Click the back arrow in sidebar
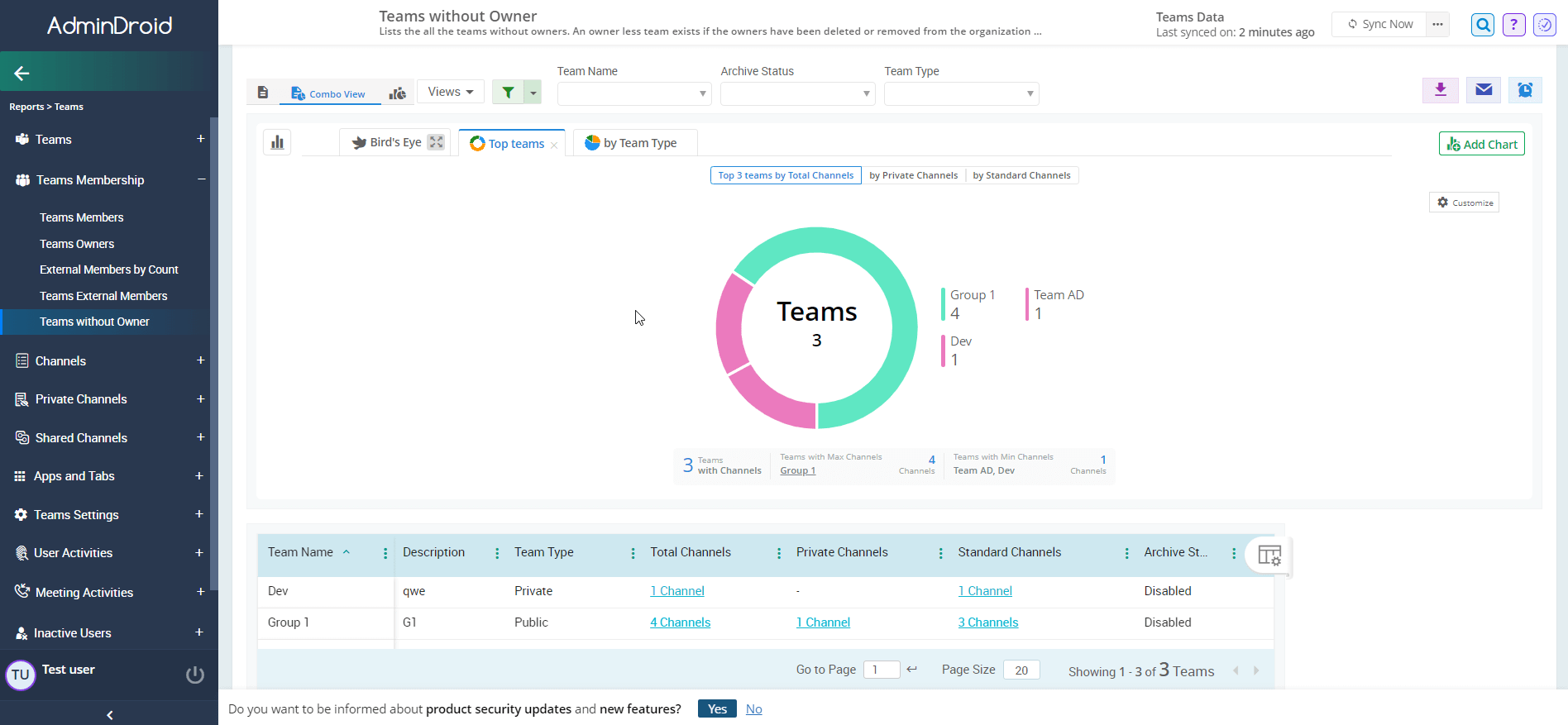 coord(22,74)
